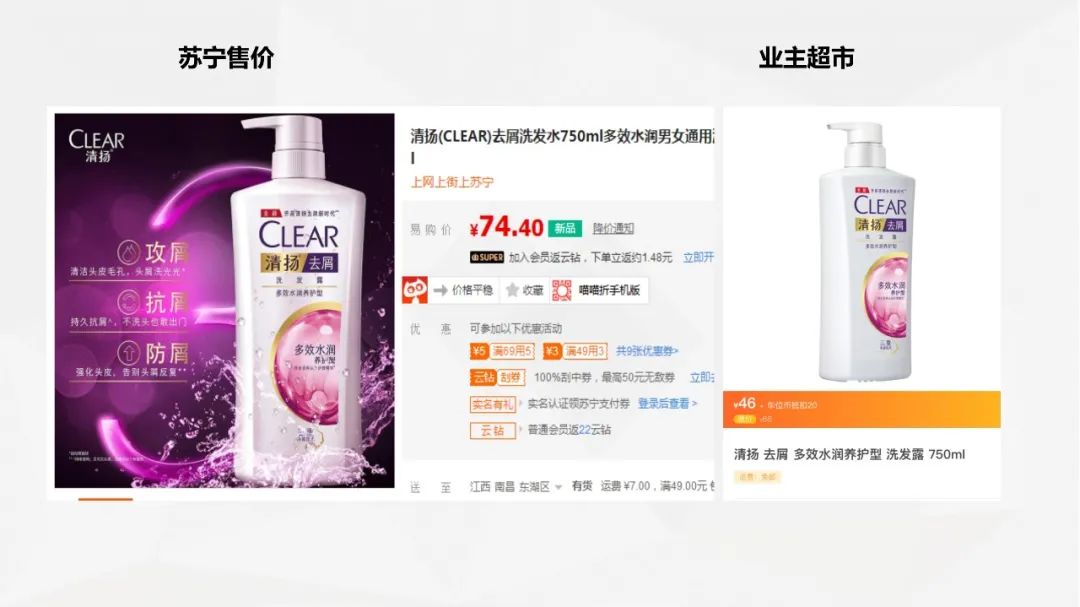The height and width of the screenshot is (607, 1080).
Task: View all coupons via 共9张优惠券 link
Action: coord(647,351)
